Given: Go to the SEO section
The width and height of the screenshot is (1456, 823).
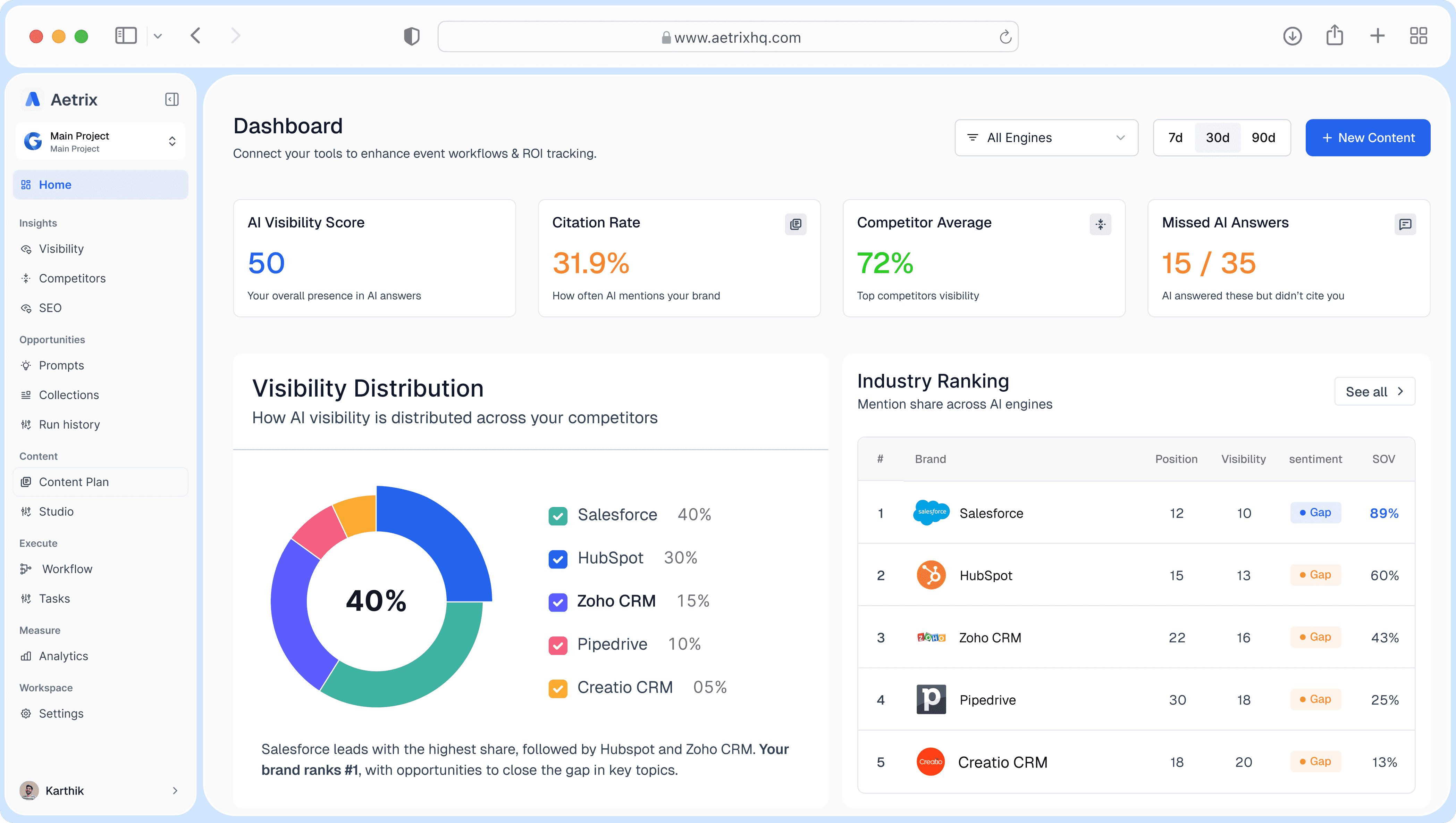Looking at the screenshot, I should [x=101, y=308].
